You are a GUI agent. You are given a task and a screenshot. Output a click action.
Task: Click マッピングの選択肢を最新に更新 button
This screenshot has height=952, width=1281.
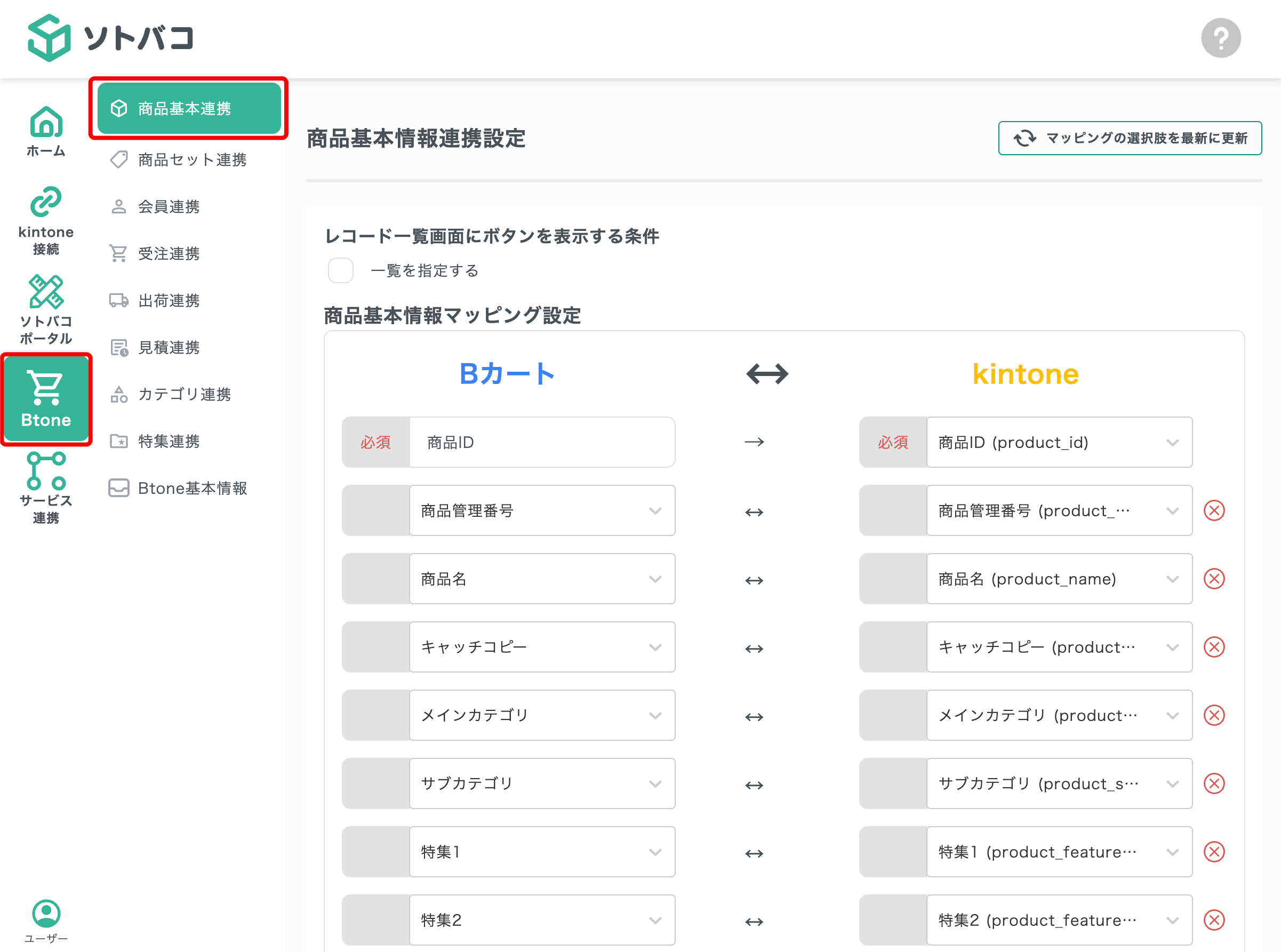(x=1130, y=138)
